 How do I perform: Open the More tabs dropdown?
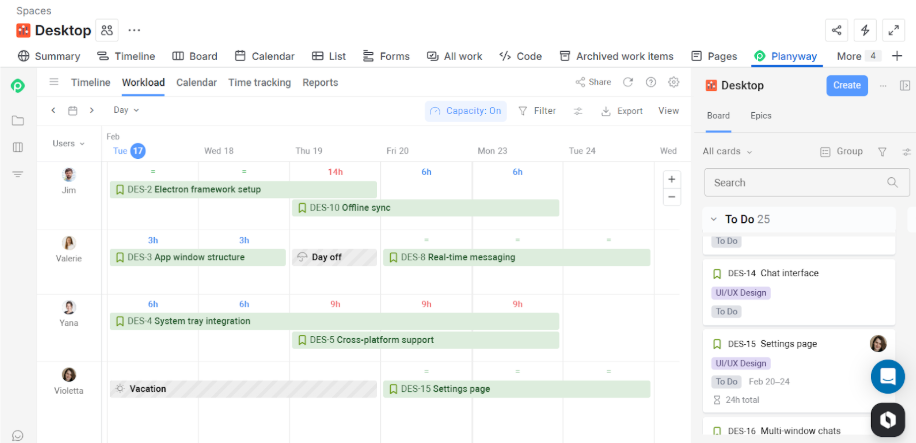click(859, 56)
